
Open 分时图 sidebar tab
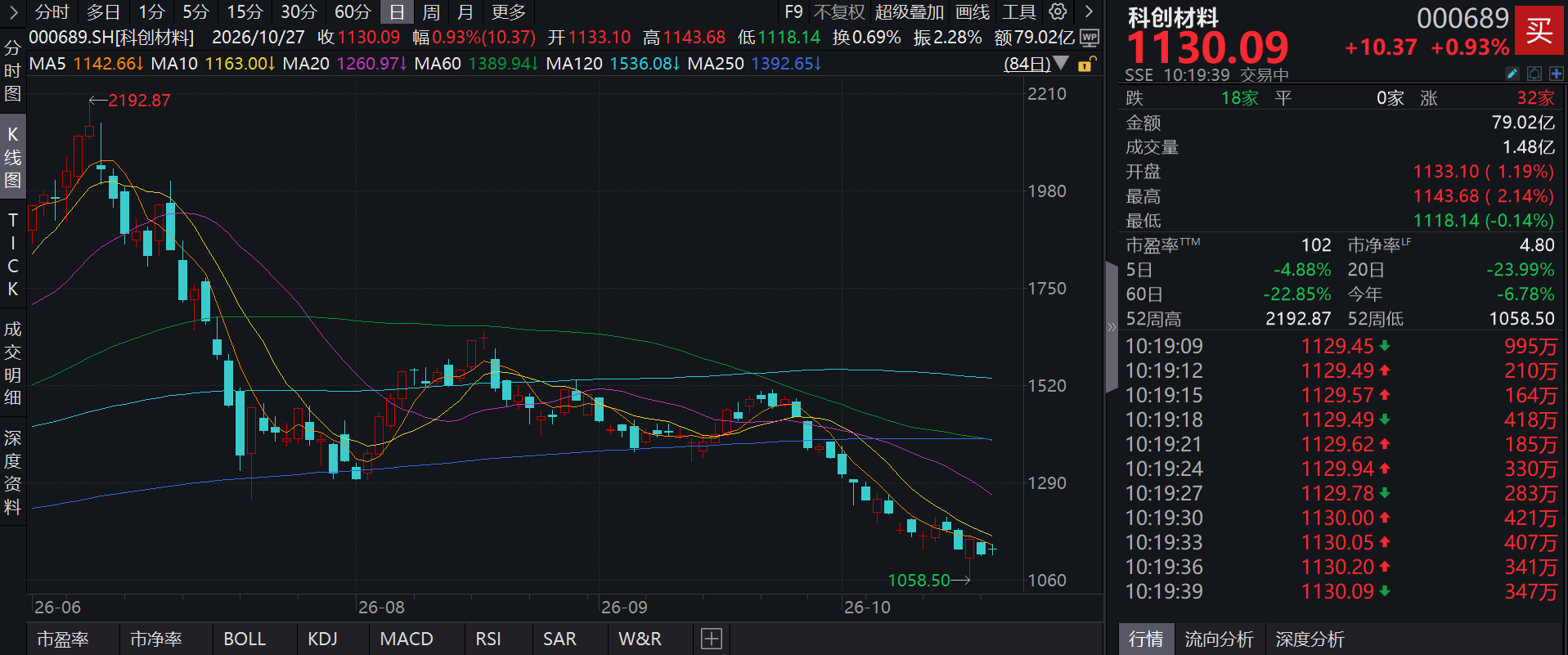12,71
